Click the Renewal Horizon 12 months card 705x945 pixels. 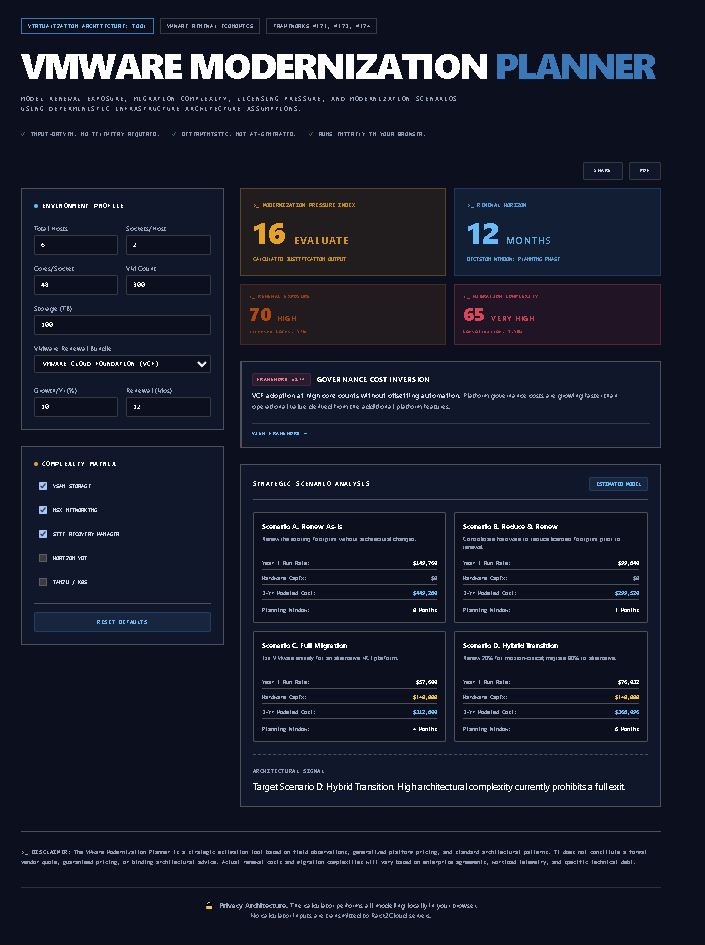(557, 232)
